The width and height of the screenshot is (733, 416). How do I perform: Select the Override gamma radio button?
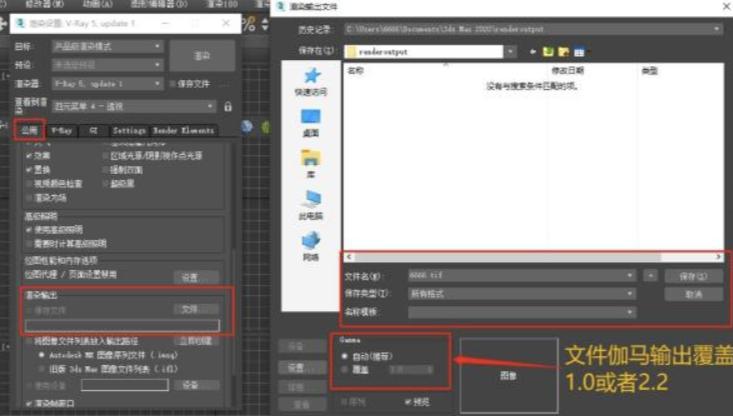346,368
